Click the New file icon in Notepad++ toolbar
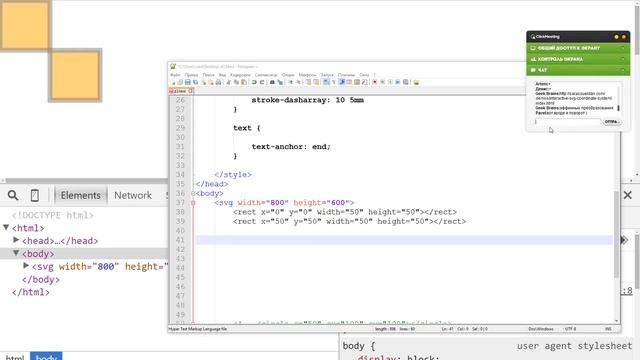Image resolution: width=640 pixels, height=360 pixels. (174, 82)
